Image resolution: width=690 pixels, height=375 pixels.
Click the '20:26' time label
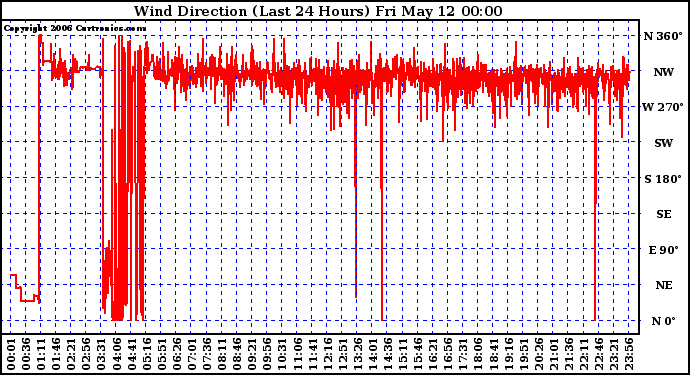click(538, 355)
